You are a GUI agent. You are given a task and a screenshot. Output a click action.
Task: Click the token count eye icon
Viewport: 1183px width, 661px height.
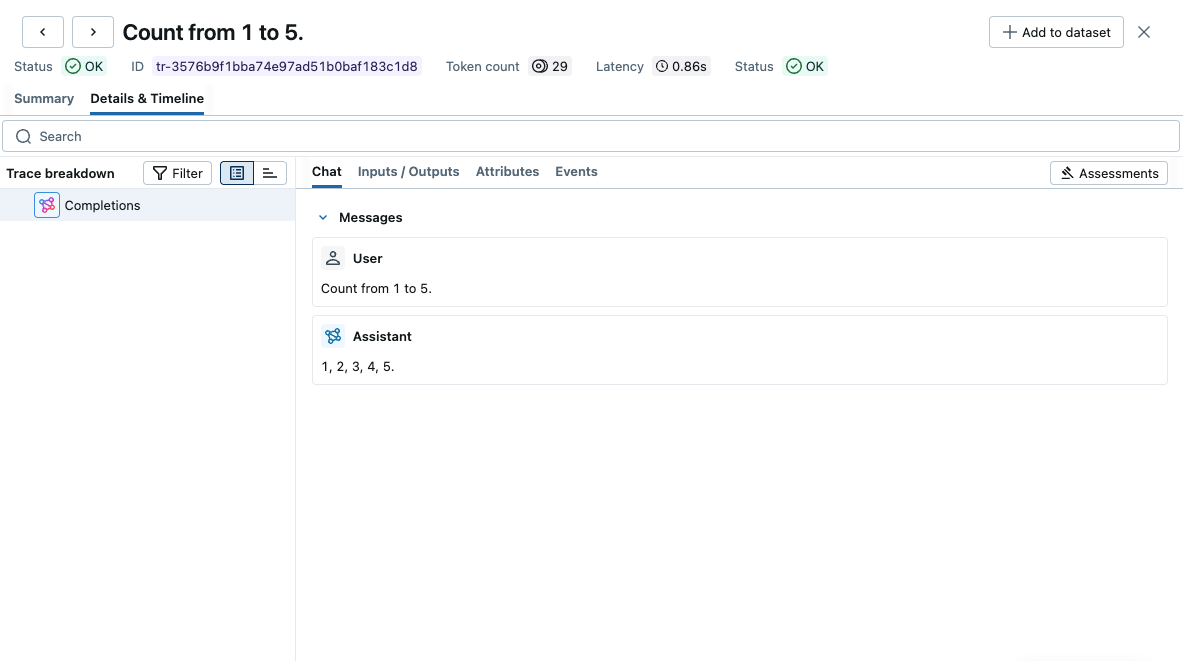pyautogui.click(x=540, y=66)
